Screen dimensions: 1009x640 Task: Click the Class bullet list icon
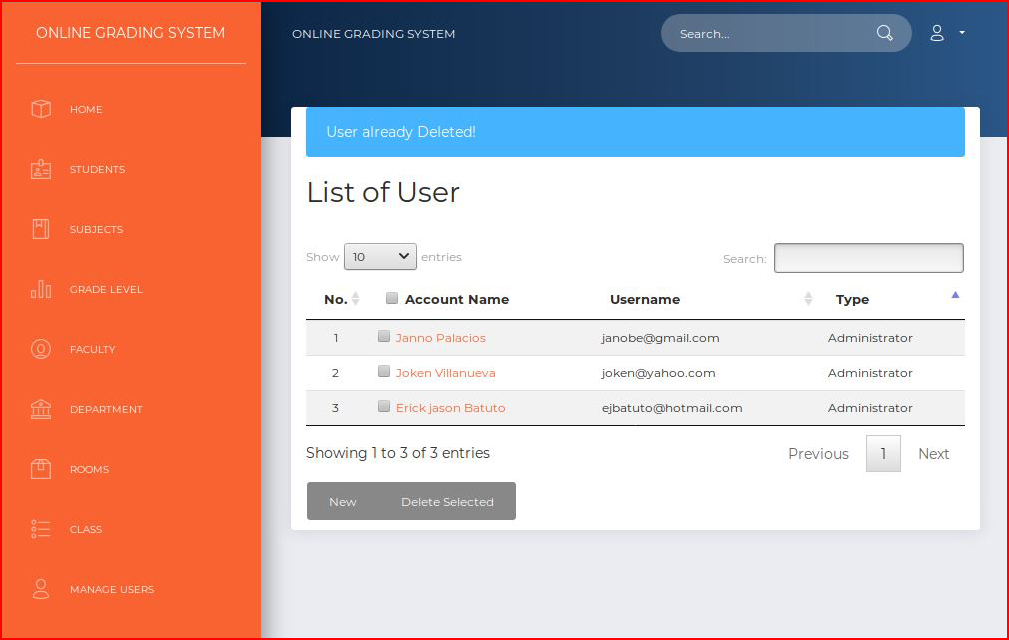point(41,529)
